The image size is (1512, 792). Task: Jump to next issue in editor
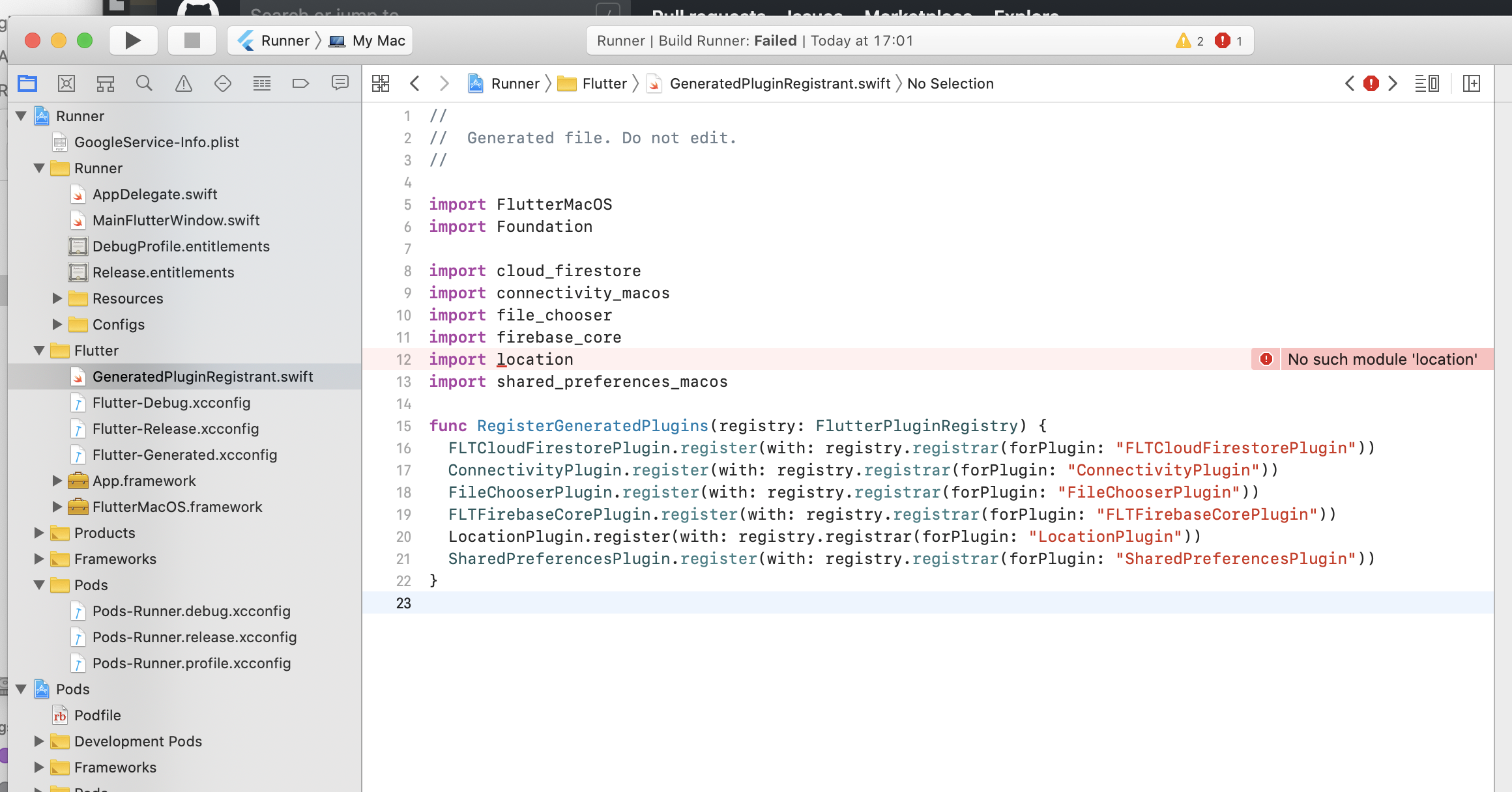click(1393, 83)
